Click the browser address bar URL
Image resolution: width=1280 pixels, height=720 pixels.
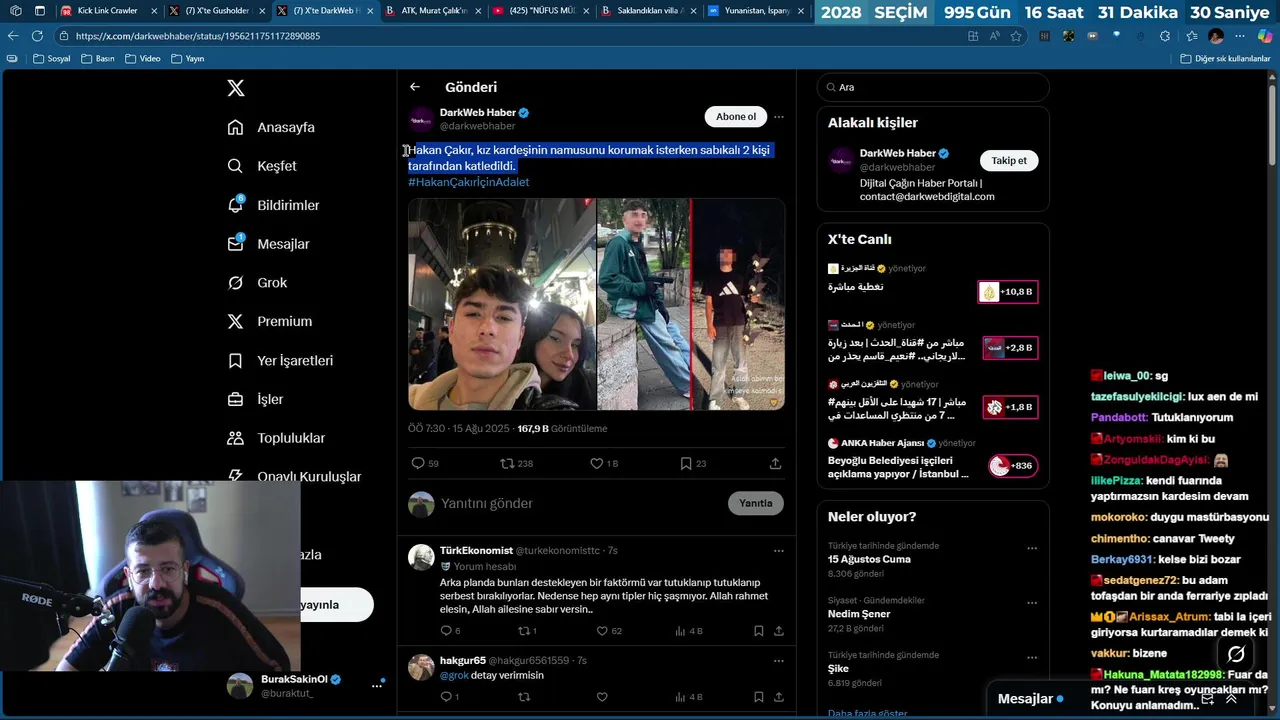[x=197, y=36]
